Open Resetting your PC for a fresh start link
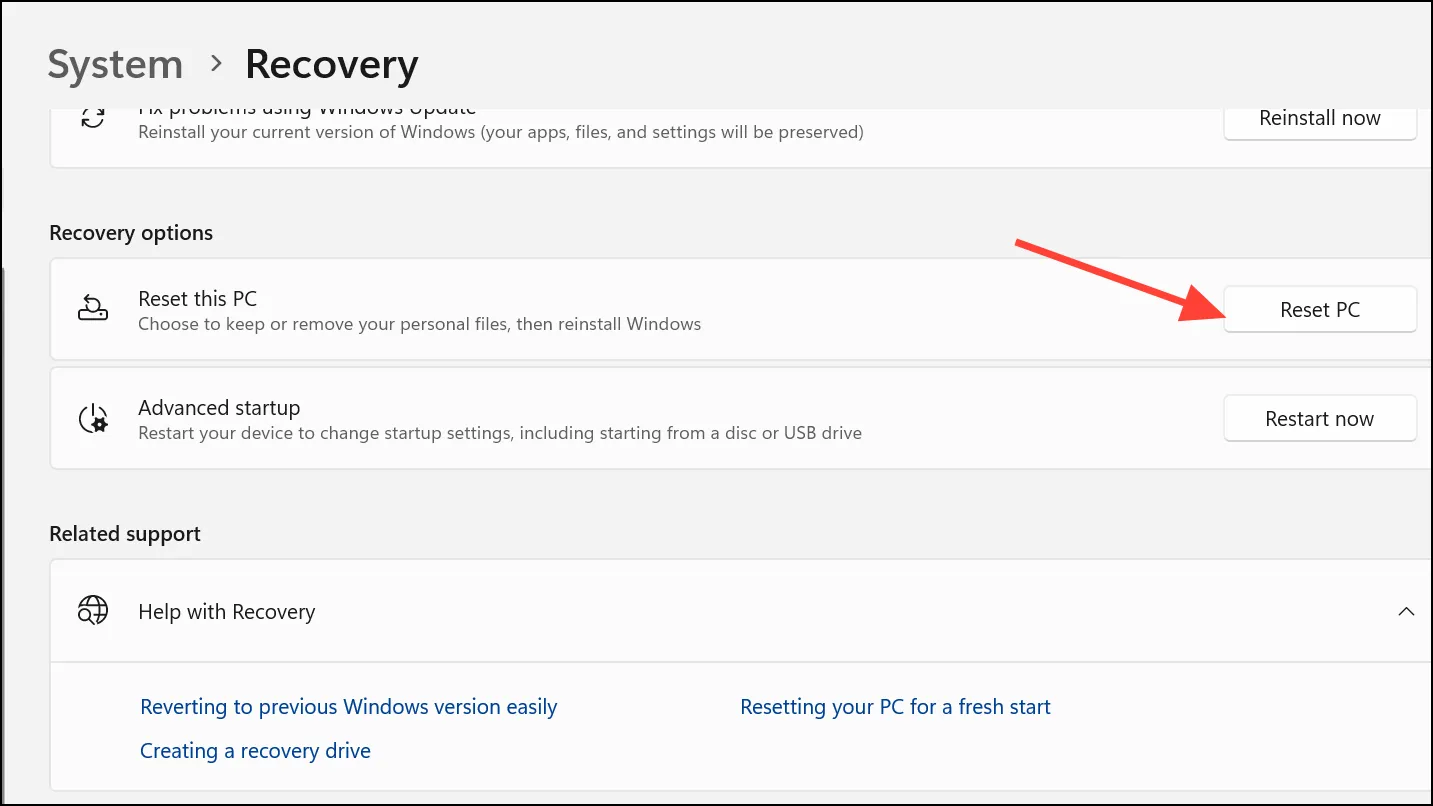This screenshot has width=1433, height=806. pos(895,707)
